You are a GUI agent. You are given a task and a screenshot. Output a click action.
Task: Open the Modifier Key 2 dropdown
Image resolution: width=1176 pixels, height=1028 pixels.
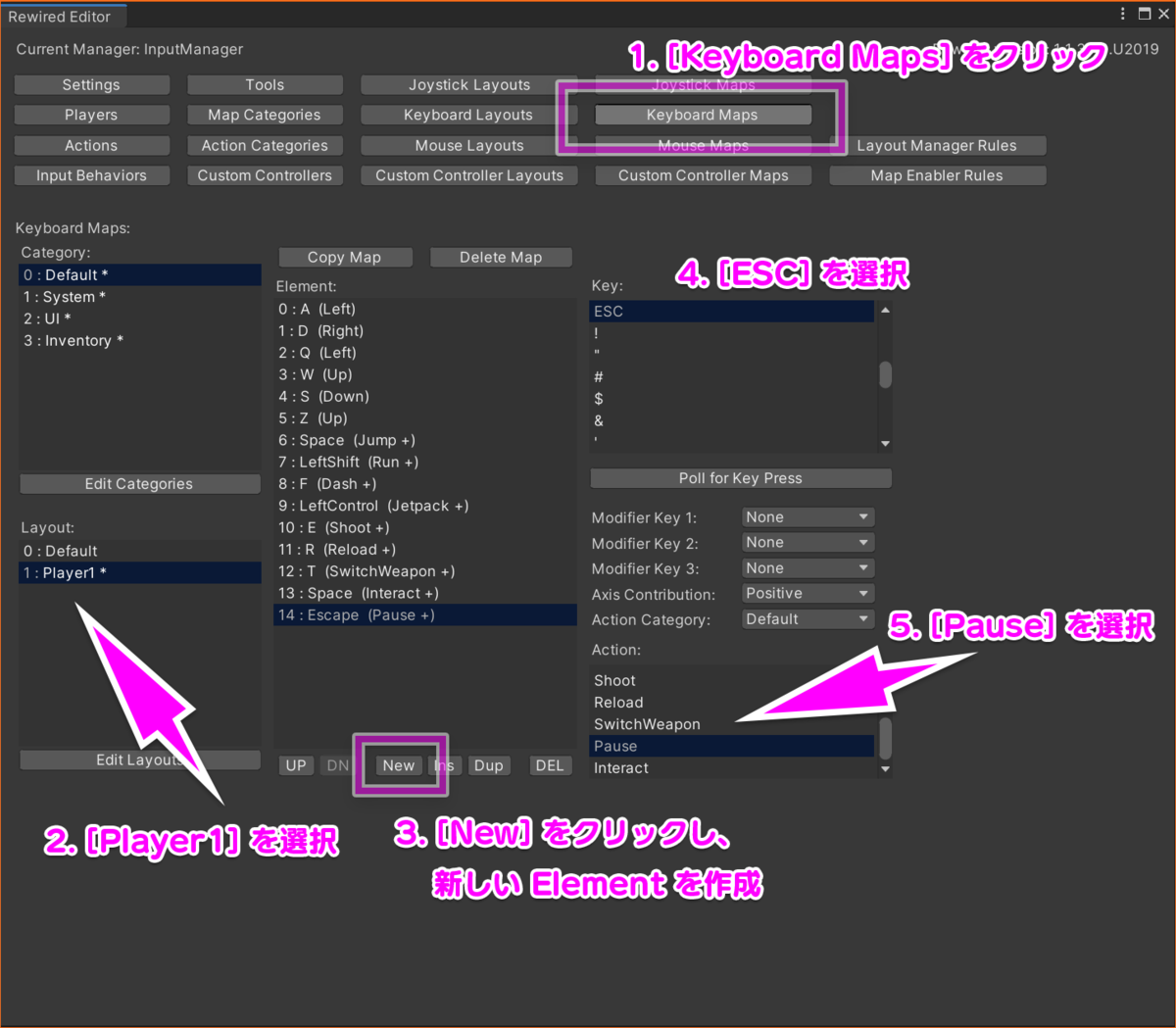(x=808, y=543)
